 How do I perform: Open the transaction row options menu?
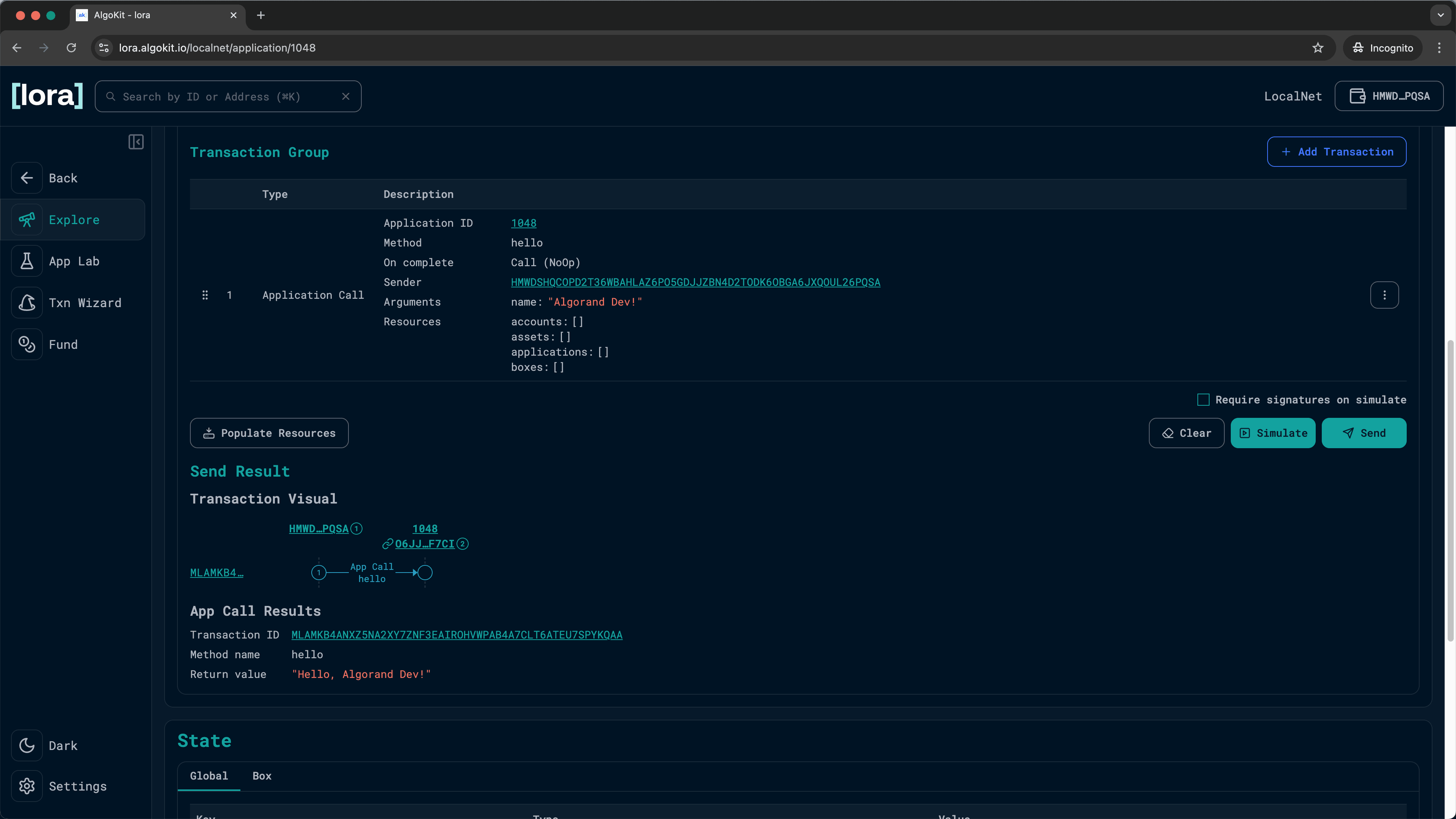[1384, 295]
